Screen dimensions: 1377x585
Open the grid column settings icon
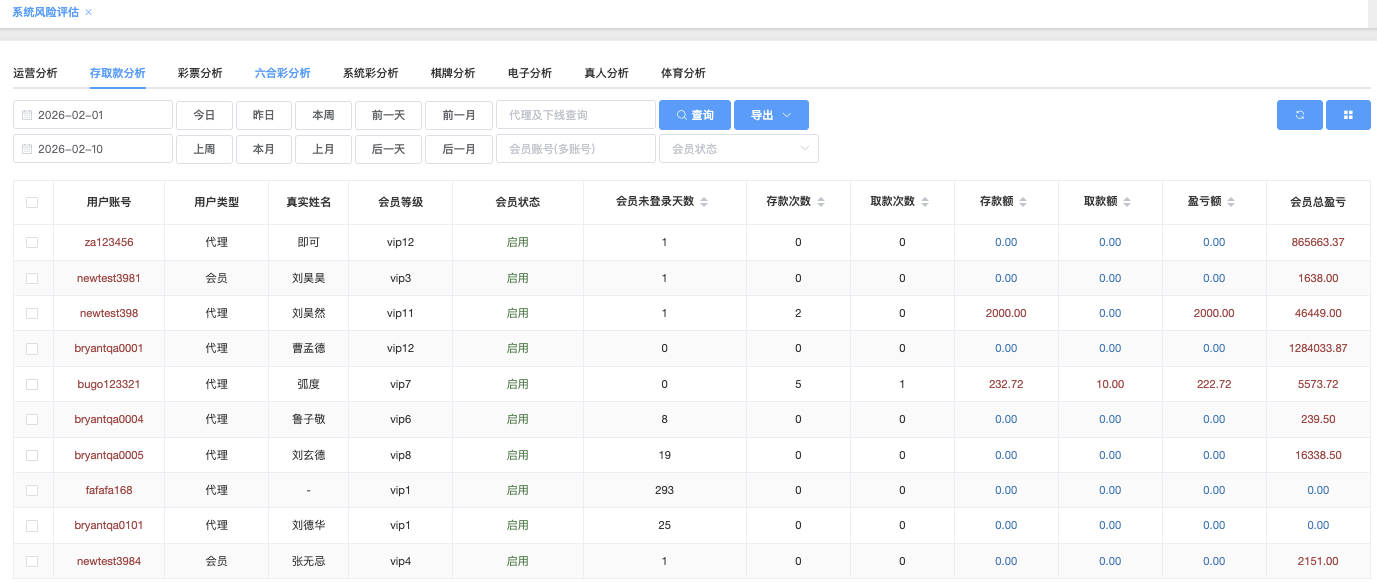pos(1348,115)
